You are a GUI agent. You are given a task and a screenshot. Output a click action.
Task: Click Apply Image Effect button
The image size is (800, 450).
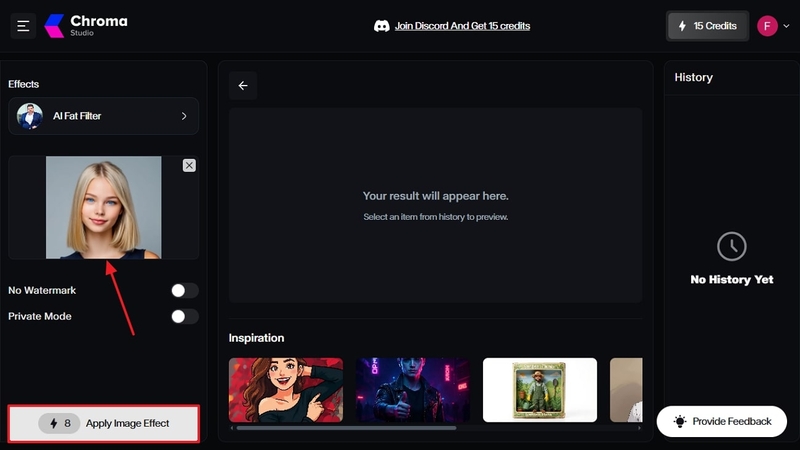pos(104,423)
